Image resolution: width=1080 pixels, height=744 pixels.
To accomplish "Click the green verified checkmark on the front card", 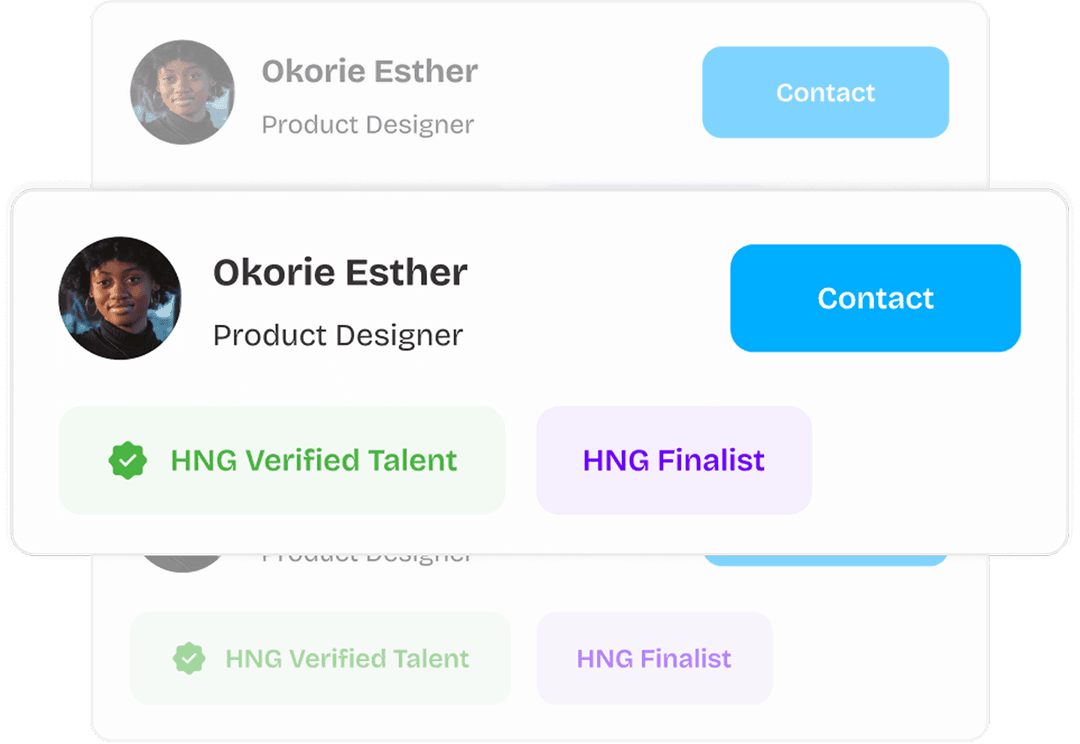I will coord(127,461).
